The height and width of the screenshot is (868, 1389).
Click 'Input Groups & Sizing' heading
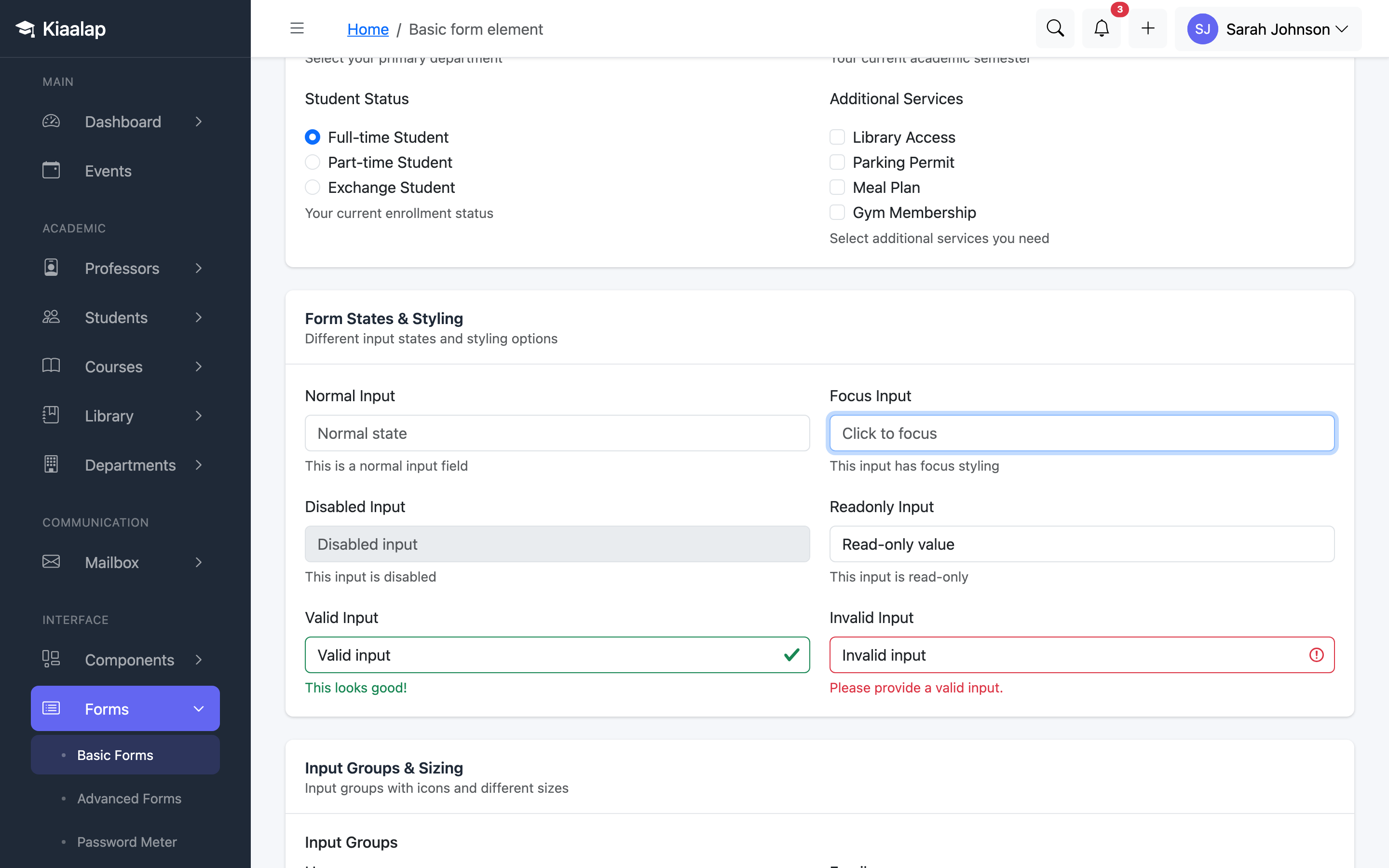[x=383, y=768]
